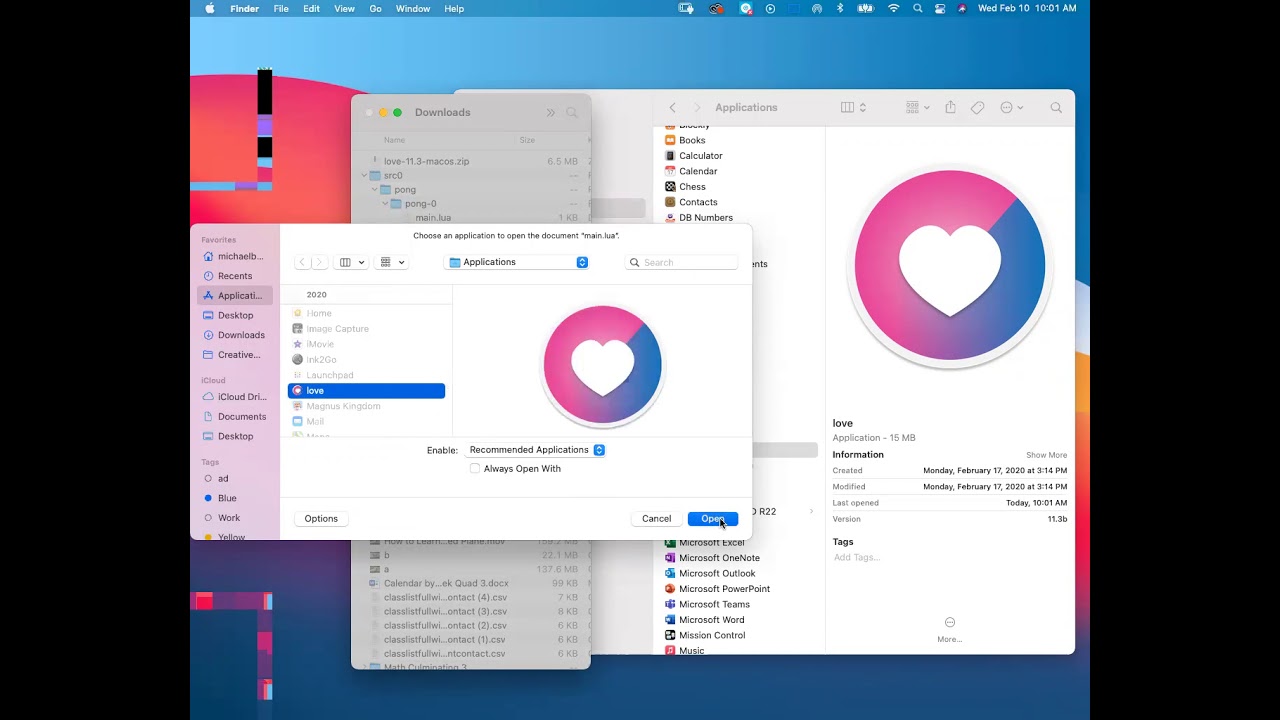The width and height of the screenshot is (1280, 720).
Task: Open Desktop under Favorites in the sidebar
Action: coord(235,315)
